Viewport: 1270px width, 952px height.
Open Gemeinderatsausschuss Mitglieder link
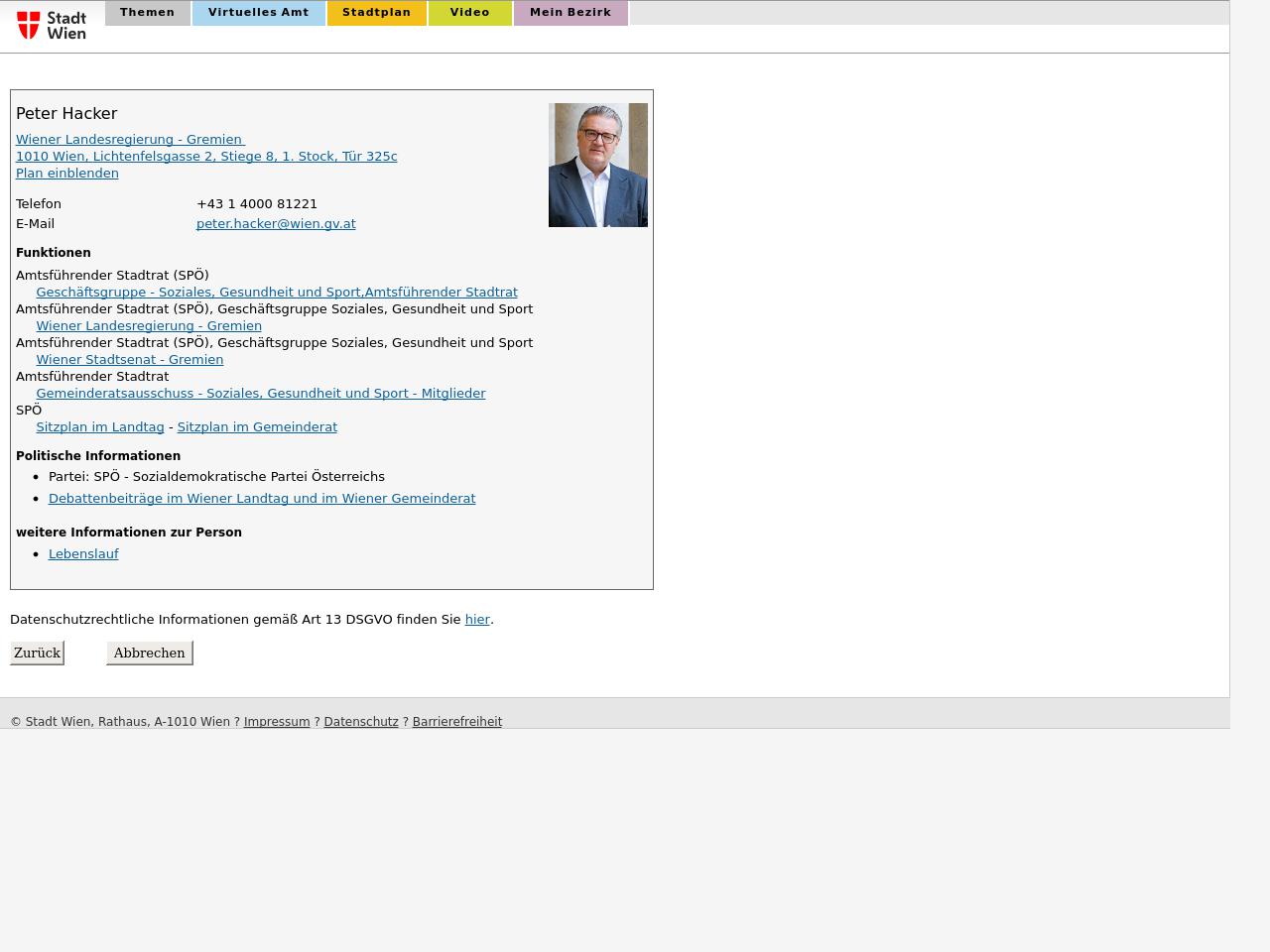[x=260, y=394]
